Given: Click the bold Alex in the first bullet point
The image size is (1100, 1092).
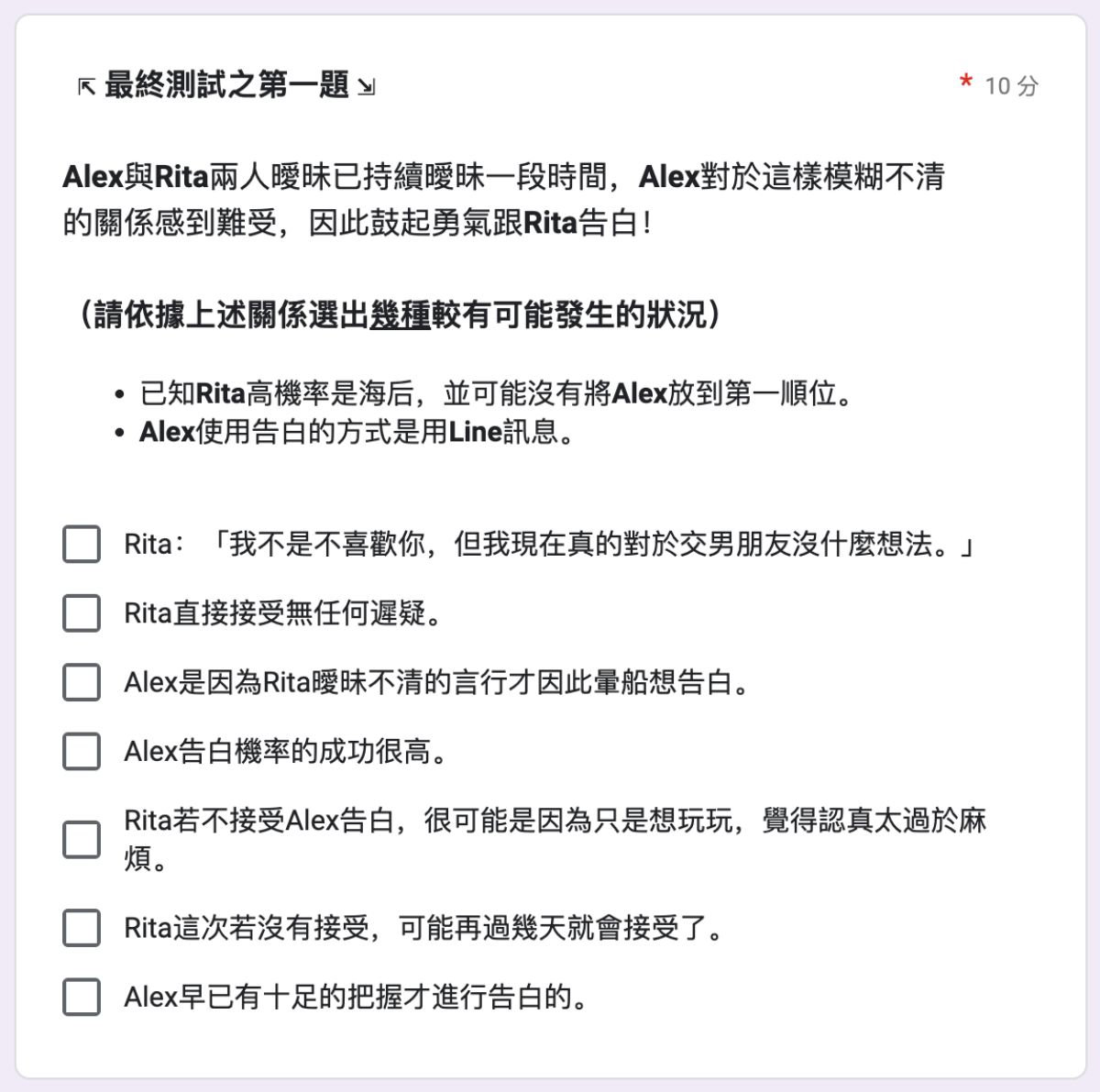Looking at the screenshot, I should pos(638,393).
